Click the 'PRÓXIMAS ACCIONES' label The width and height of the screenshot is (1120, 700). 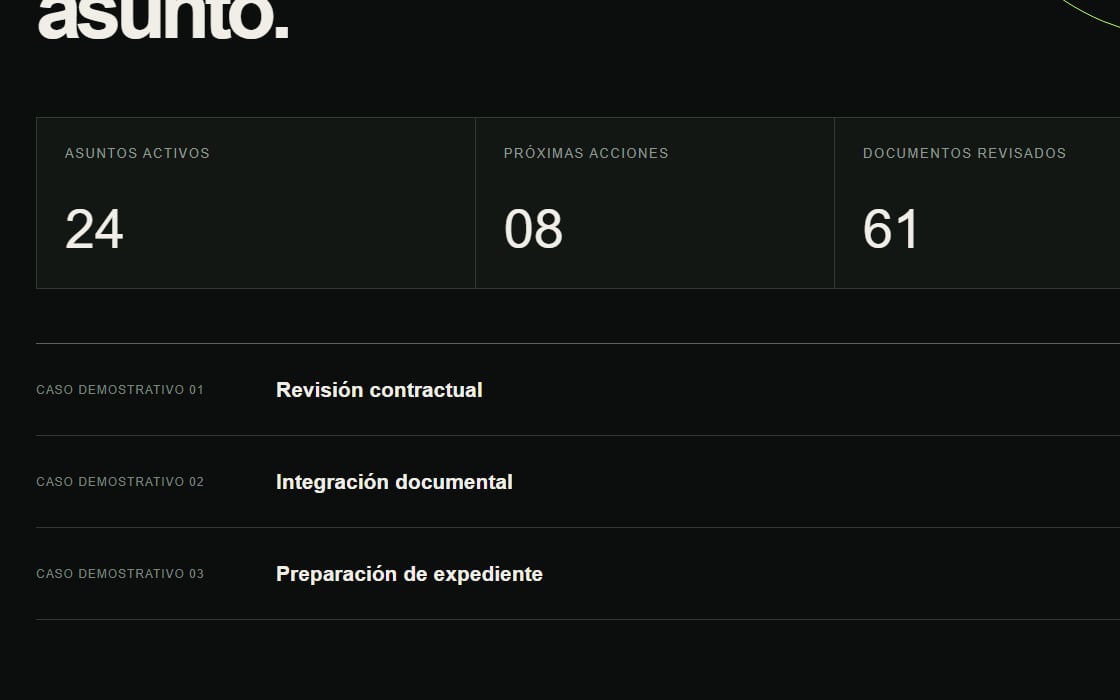tap(586, 153)
